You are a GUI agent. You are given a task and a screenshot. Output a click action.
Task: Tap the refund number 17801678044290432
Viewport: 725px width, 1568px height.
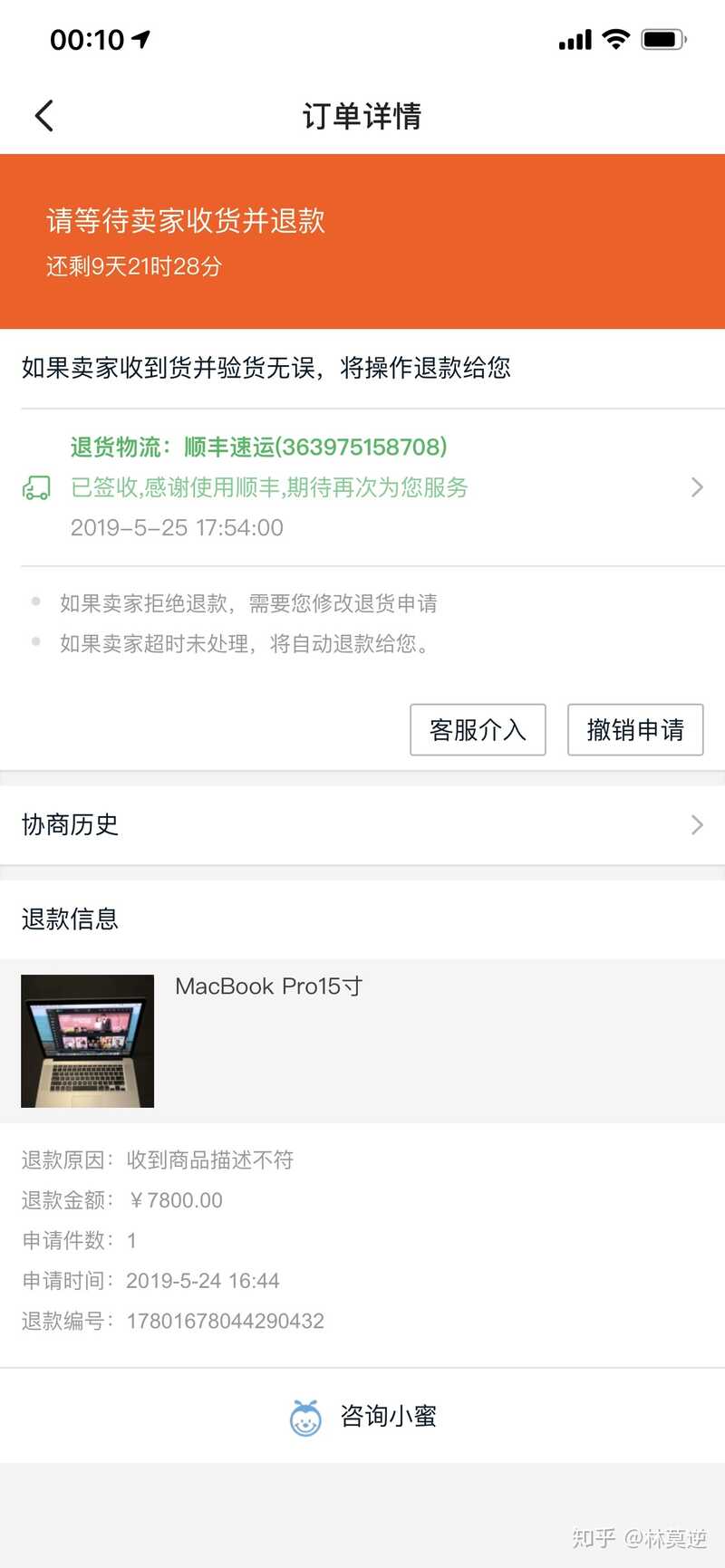[x=225, y=1321]
